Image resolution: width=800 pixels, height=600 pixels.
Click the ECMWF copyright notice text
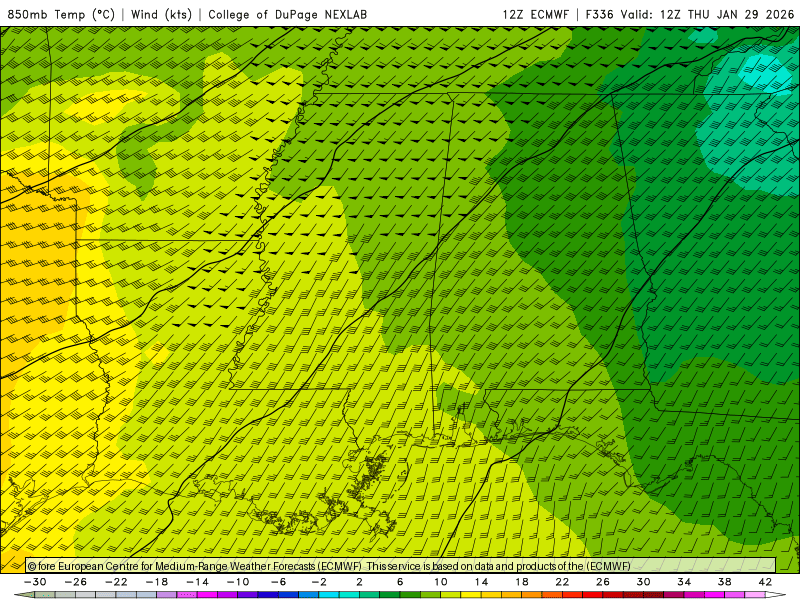(x=329, y=566)
